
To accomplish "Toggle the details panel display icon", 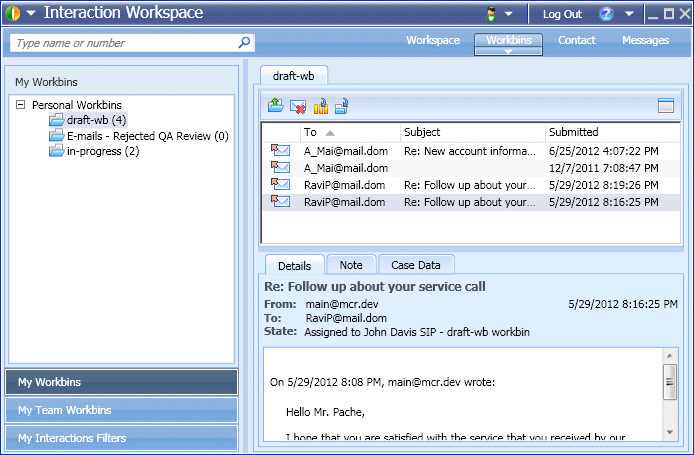I will 666,105.
